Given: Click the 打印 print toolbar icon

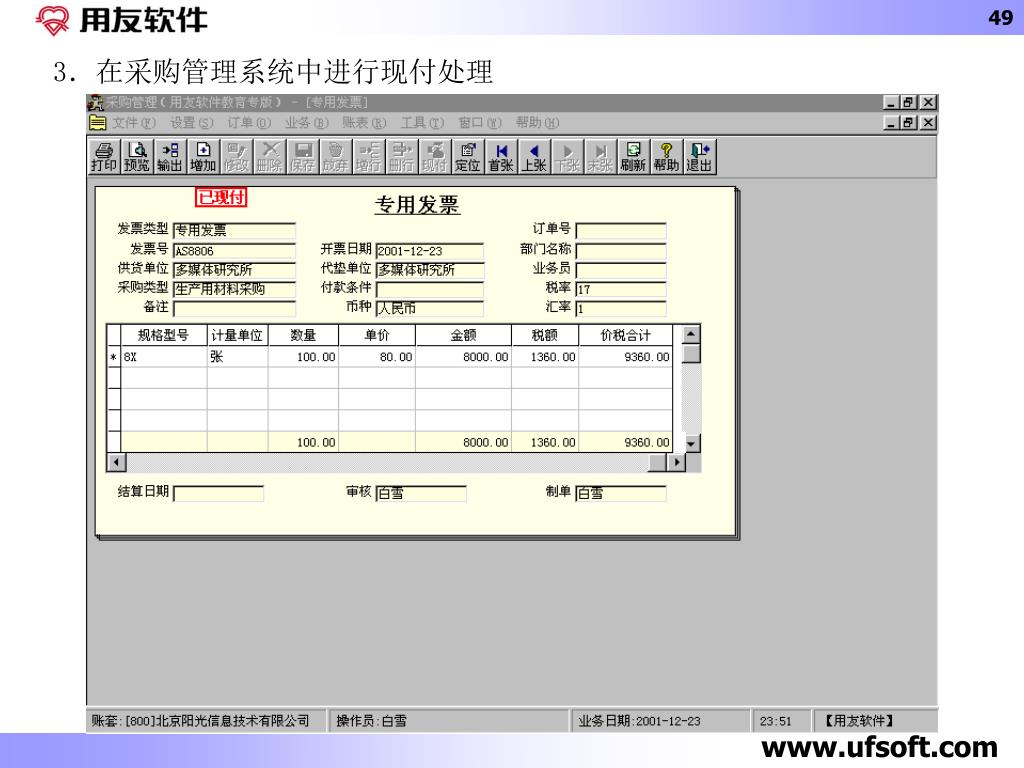Looking at the screenshot, I should (x=104, y=157).
